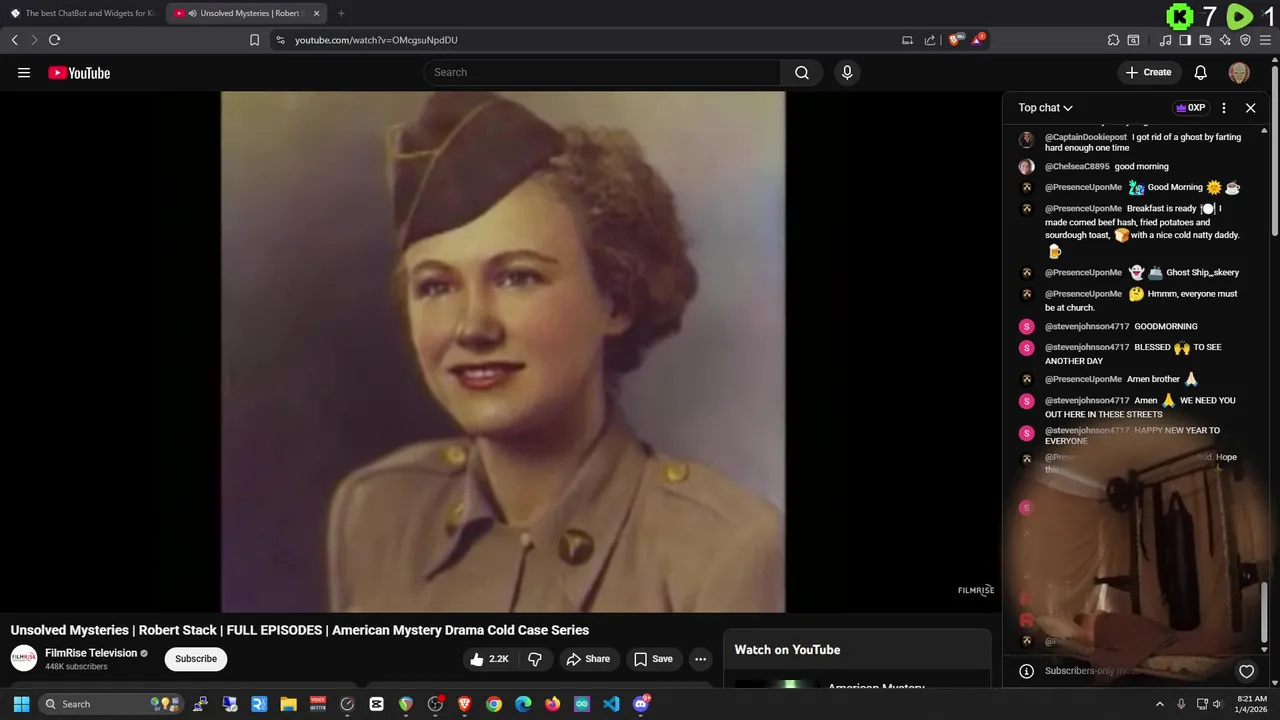This screenshot has width=1280, height=720.
Task: Select the Unsolved Mysteries browser tab
Action: click(247, 13)
